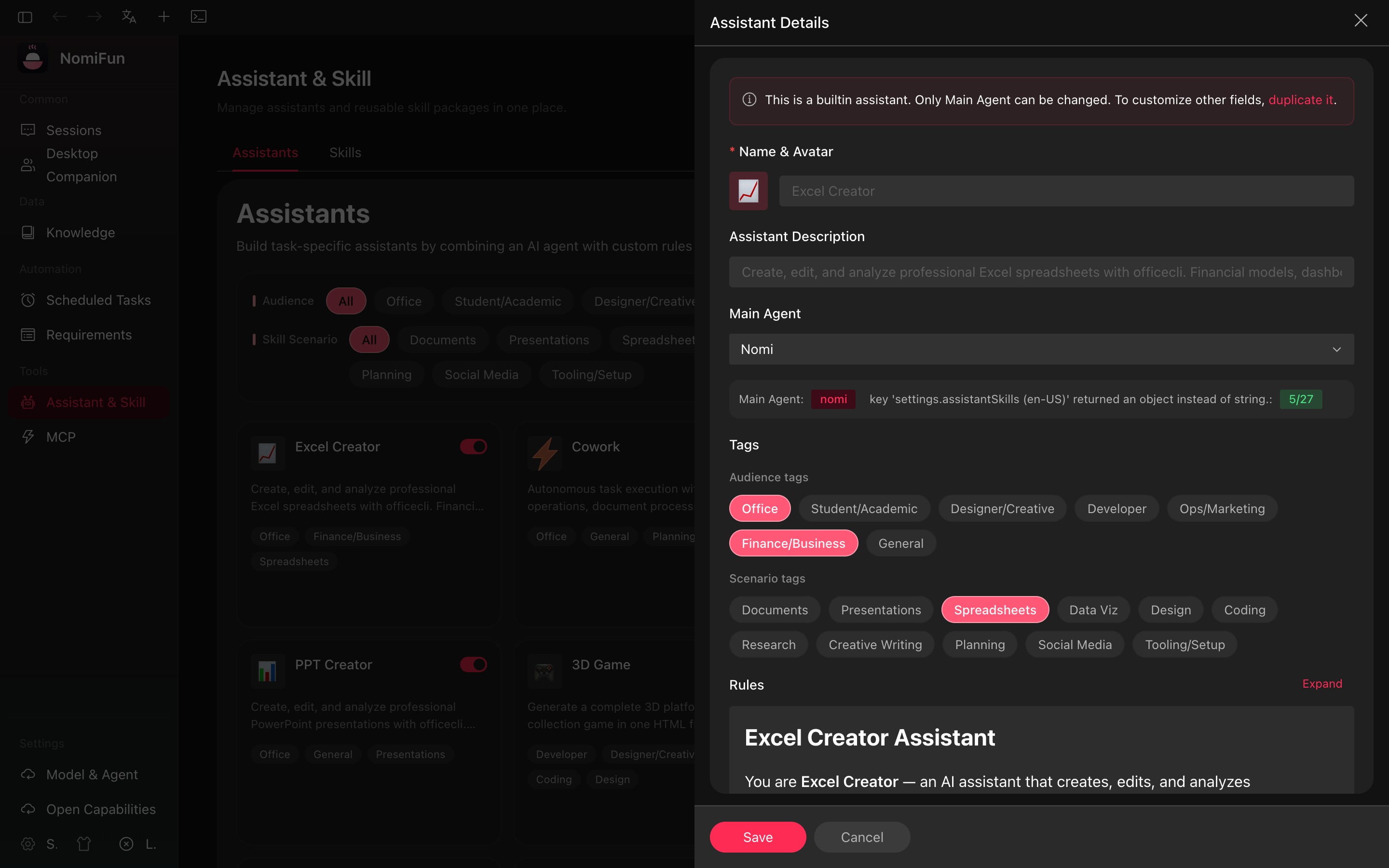1389x868 pixels.
Task: Follow the 'duplicate it' link
Action: pos(1301,100)
